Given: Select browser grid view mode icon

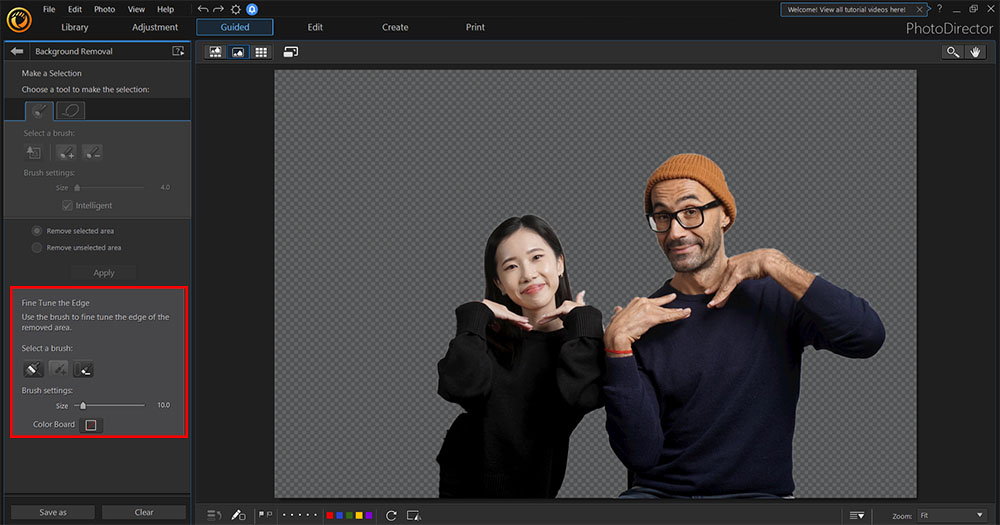Looking at the screenshot, I should [261, 52].
